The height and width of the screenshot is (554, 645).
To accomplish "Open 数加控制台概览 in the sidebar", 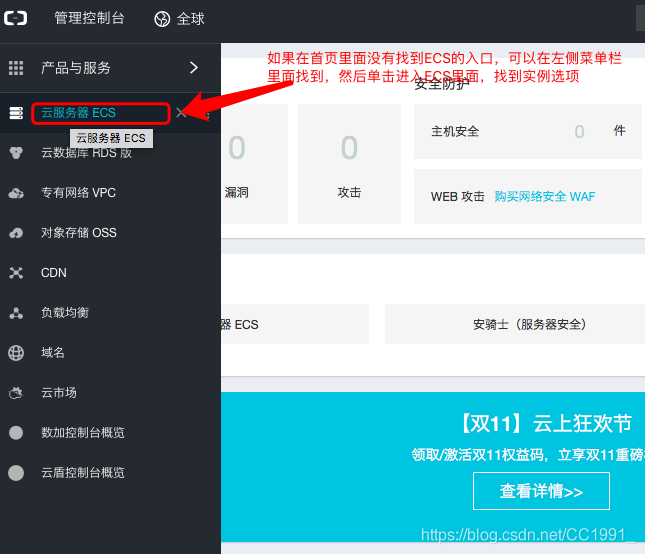I will click(83, 433).
